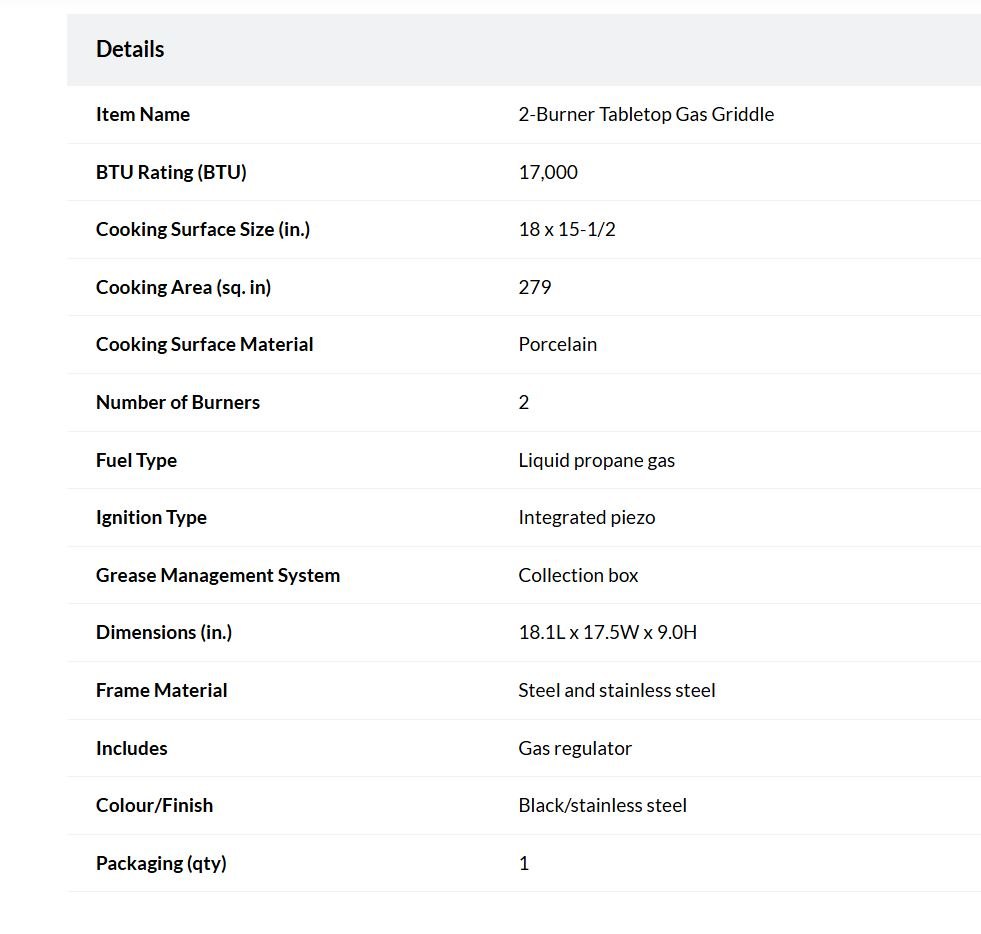Select the Includes label
981x934 pixels.
point(131,748)
